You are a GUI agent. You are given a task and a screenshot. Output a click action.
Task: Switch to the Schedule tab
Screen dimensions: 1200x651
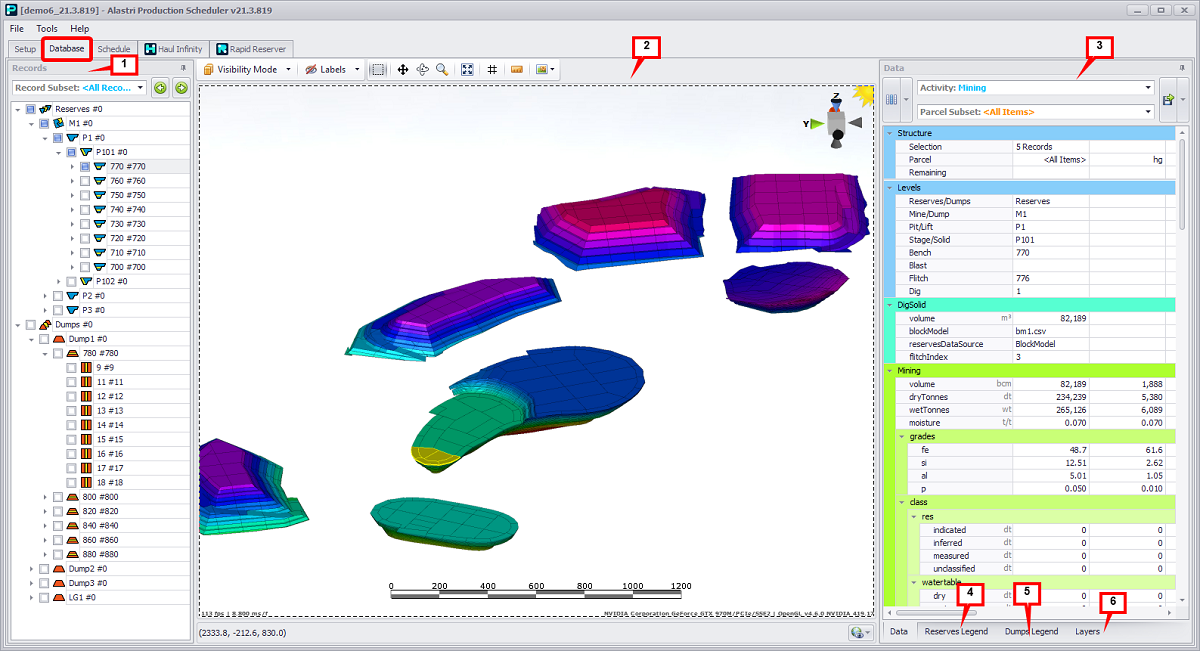(114, 49)
